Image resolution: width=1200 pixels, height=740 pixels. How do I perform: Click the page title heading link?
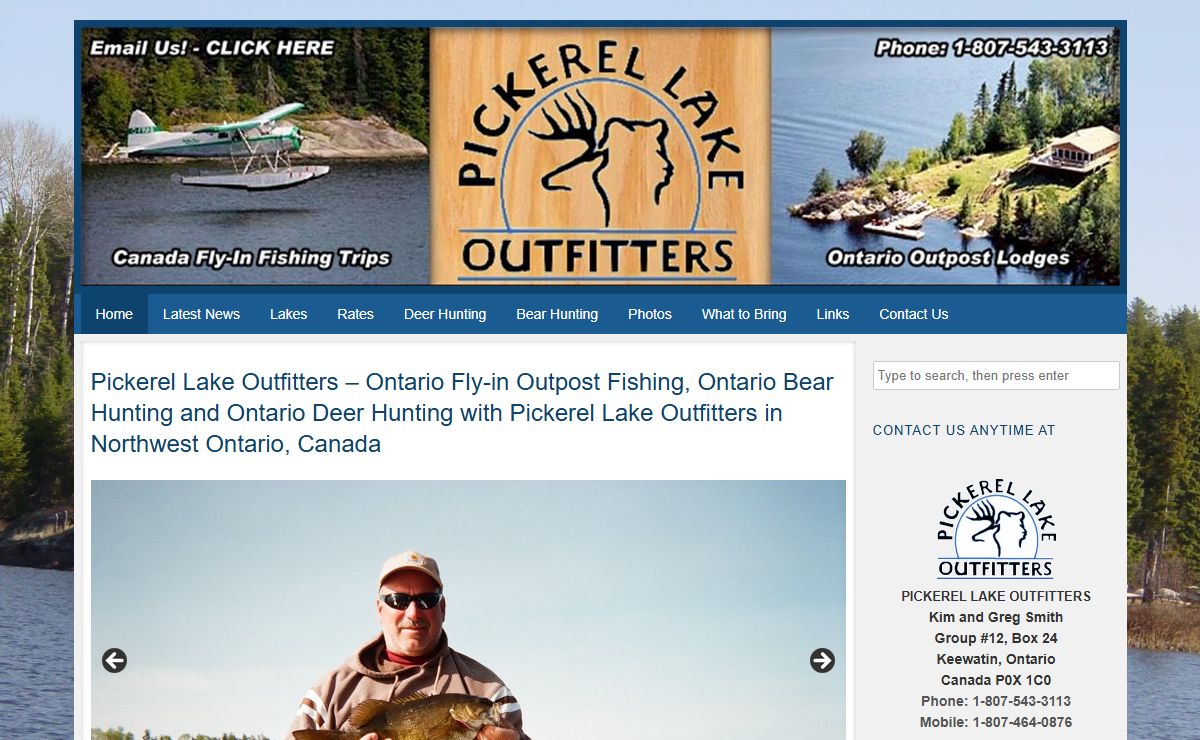pyautogui.click(x=462, y=413)
